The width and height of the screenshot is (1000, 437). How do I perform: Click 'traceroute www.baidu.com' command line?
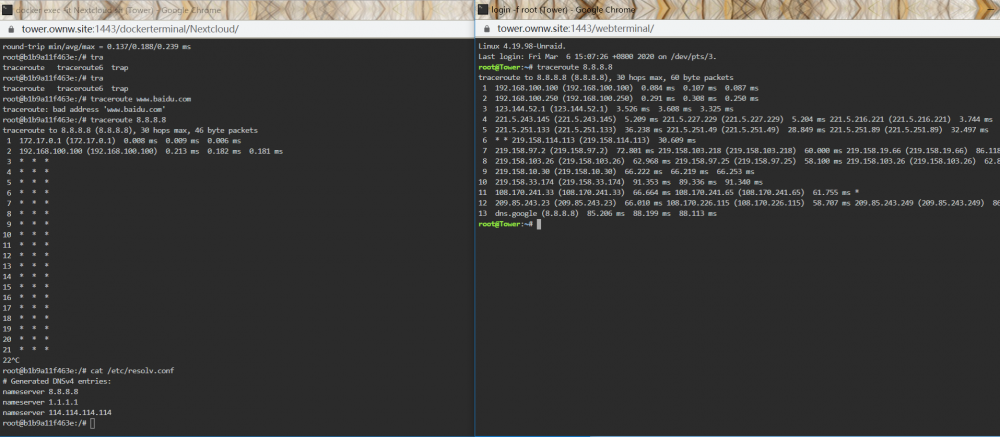97,99
